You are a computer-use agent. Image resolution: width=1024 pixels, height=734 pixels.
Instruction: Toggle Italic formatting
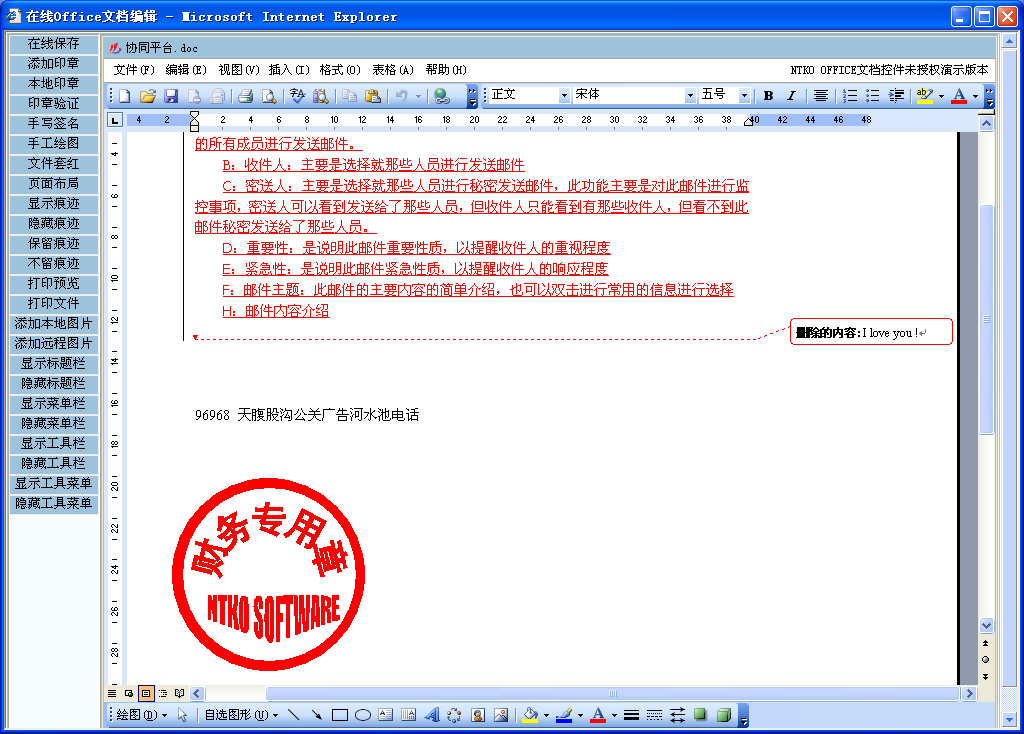791,96
